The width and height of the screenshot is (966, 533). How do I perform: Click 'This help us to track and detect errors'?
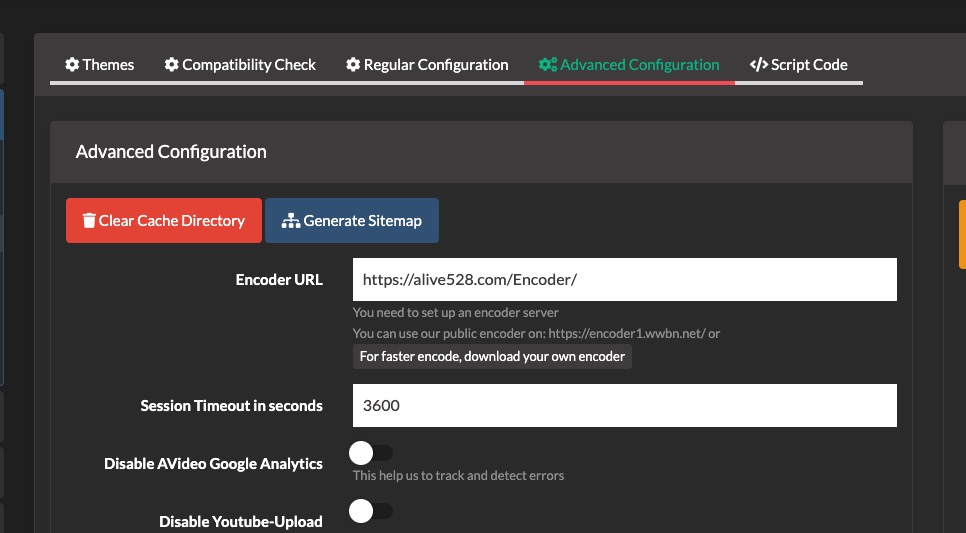coord(458,476)
